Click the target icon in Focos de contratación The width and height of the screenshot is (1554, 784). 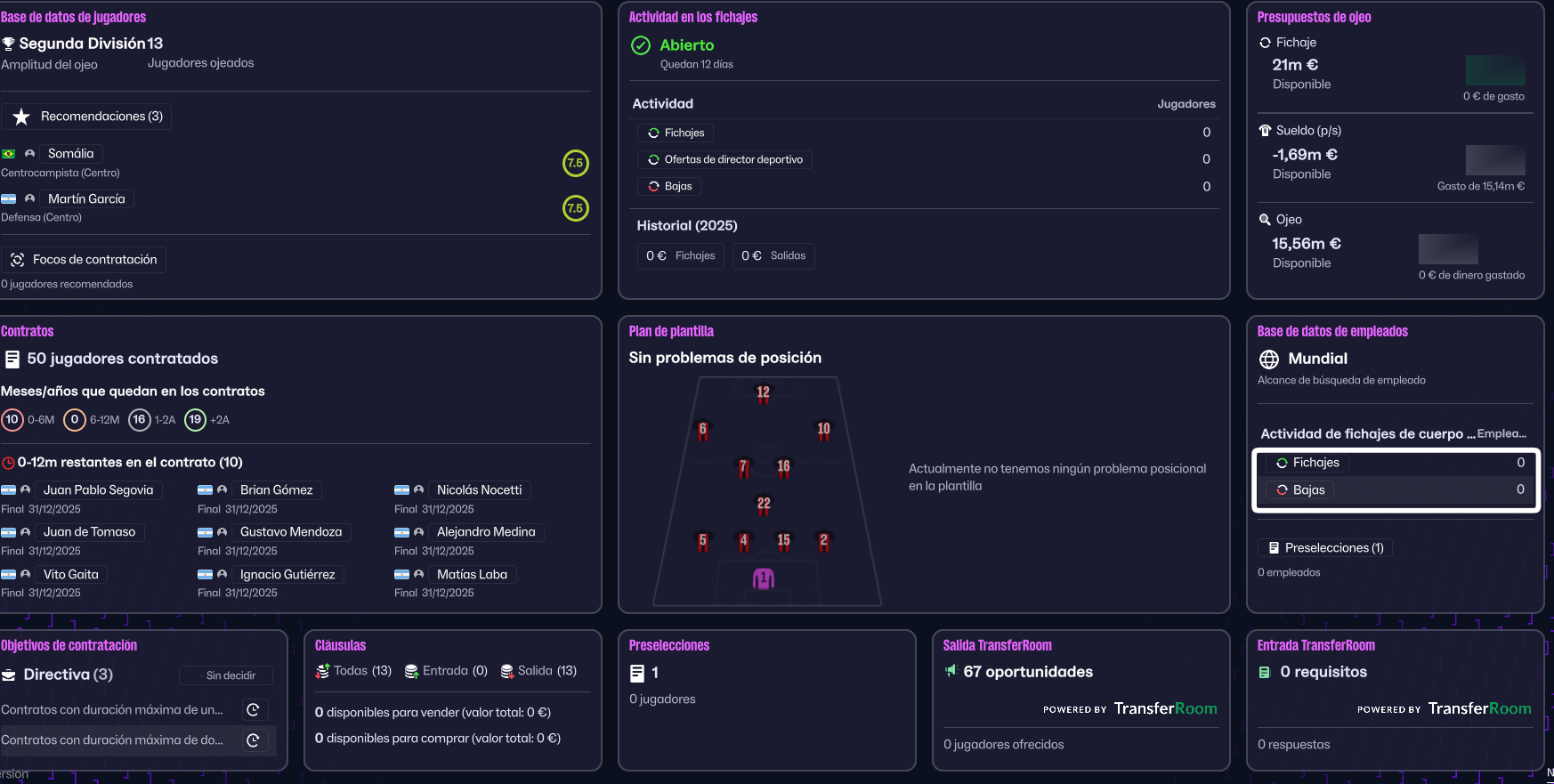(x=18, y=260)
